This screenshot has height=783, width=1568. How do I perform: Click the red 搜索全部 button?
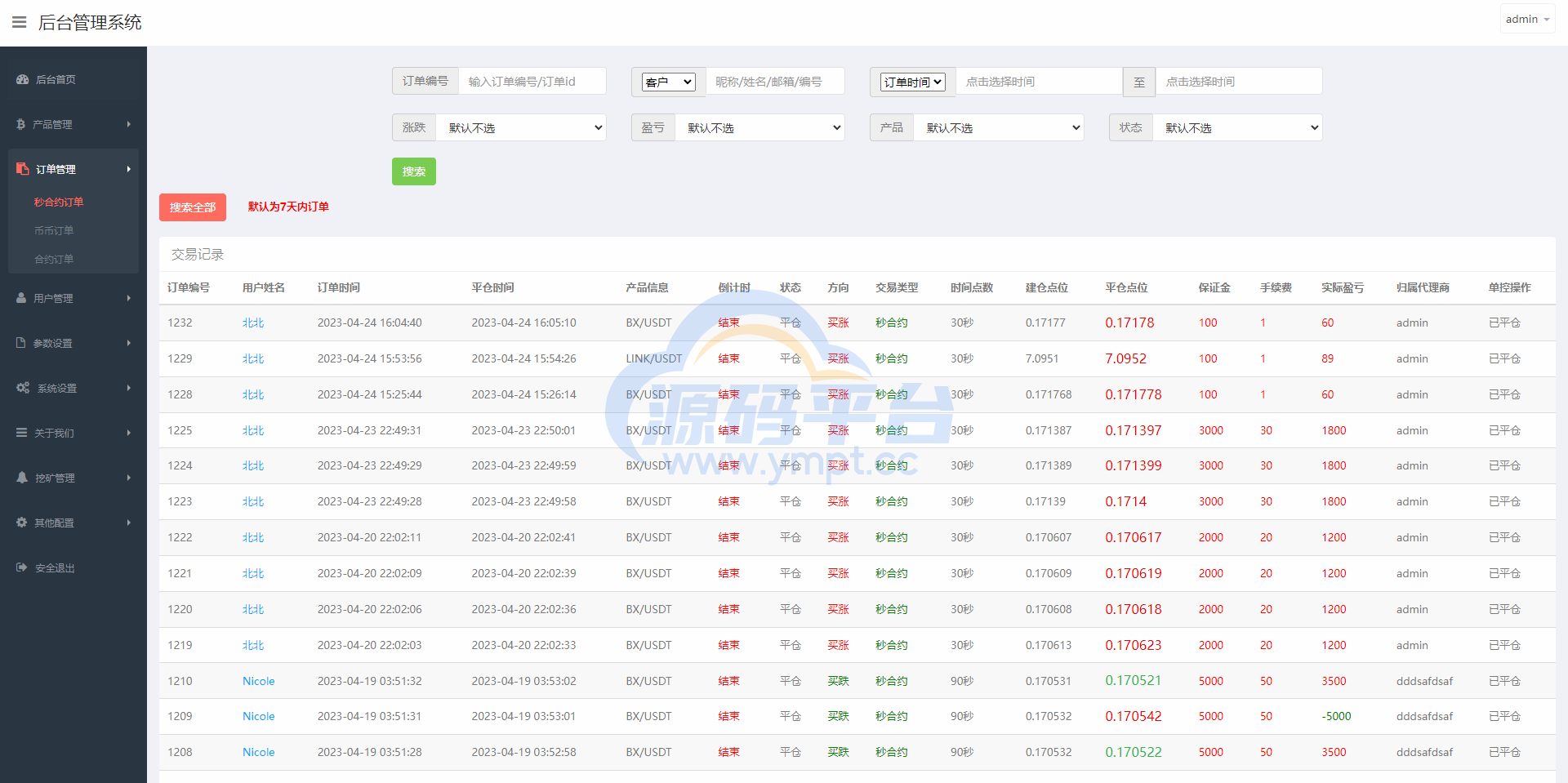coord(193,207)
